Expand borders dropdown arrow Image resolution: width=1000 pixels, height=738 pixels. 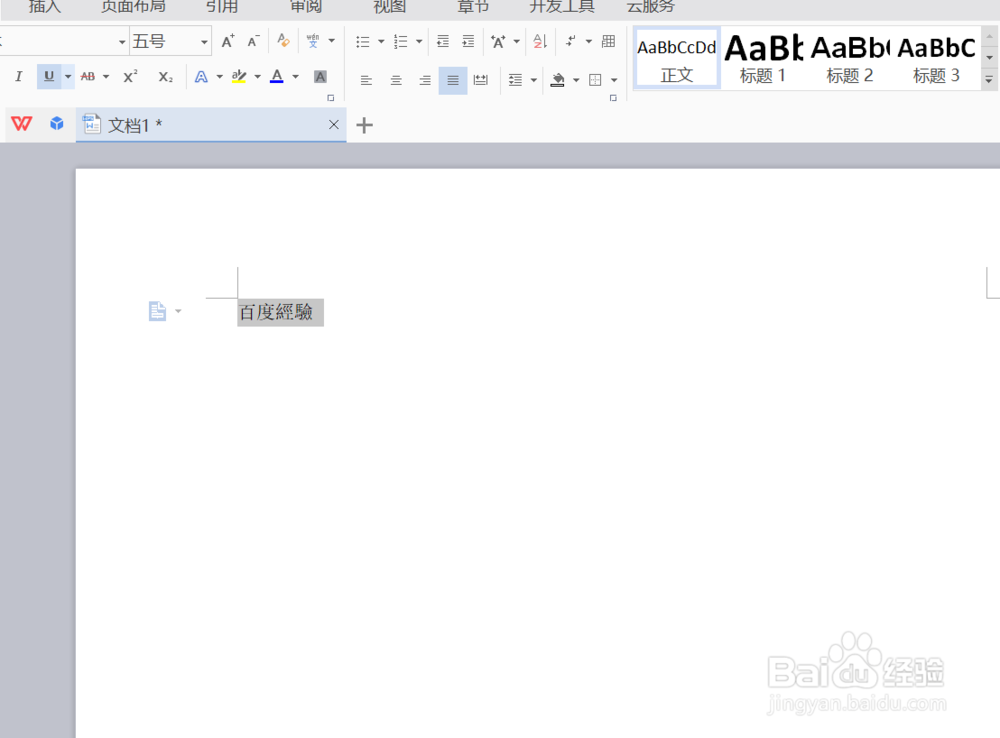pos(614,80)
